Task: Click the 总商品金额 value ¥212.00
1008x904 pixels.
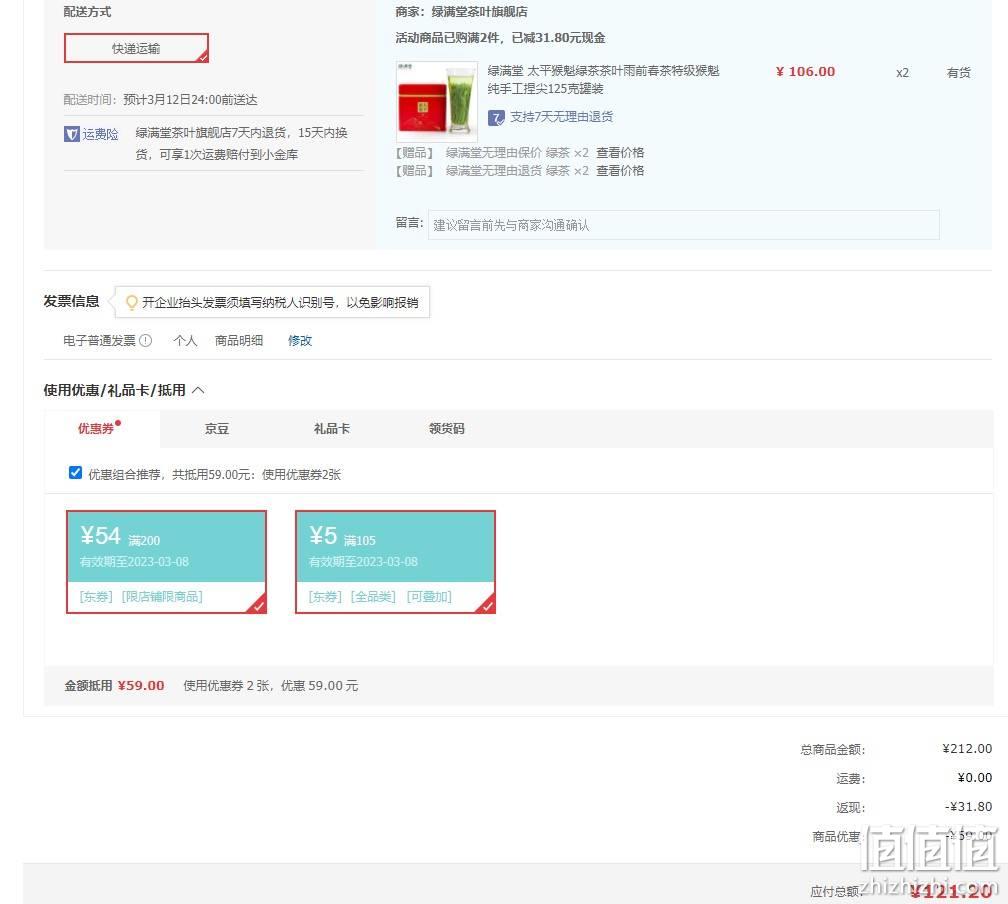Action: pos(967,749)
